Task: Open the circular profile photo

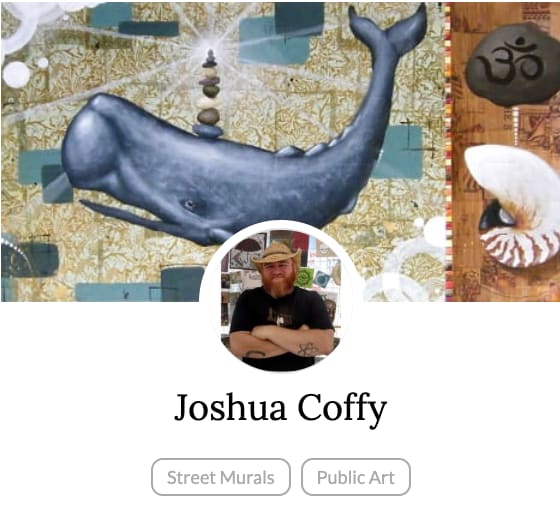Action: [x=280, y=299]
